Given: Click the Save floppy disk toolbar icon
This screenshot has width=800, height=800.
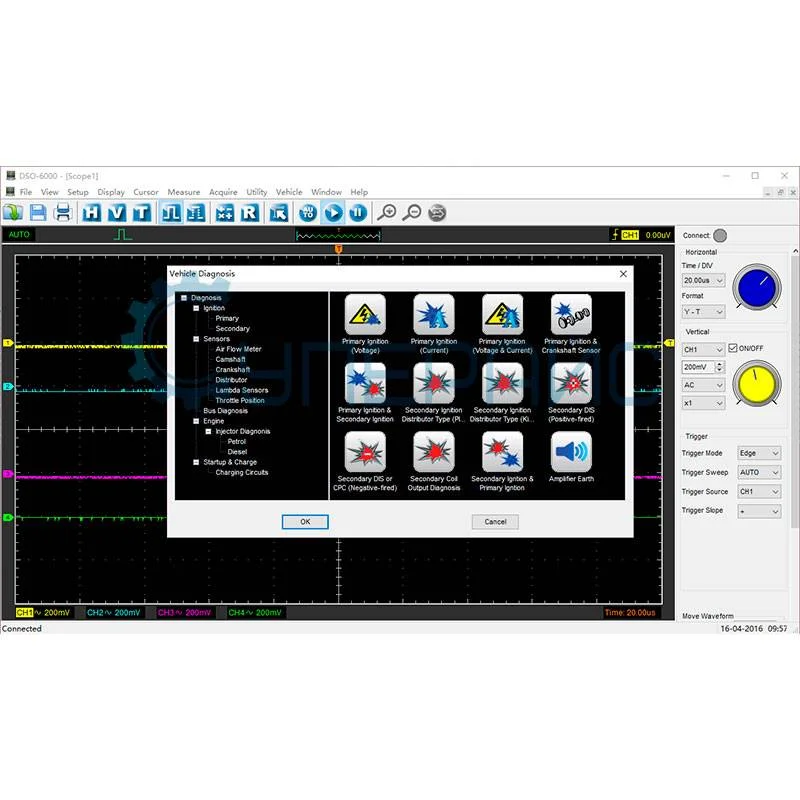Looking at the screenshot, I should [x=38, y=212].
